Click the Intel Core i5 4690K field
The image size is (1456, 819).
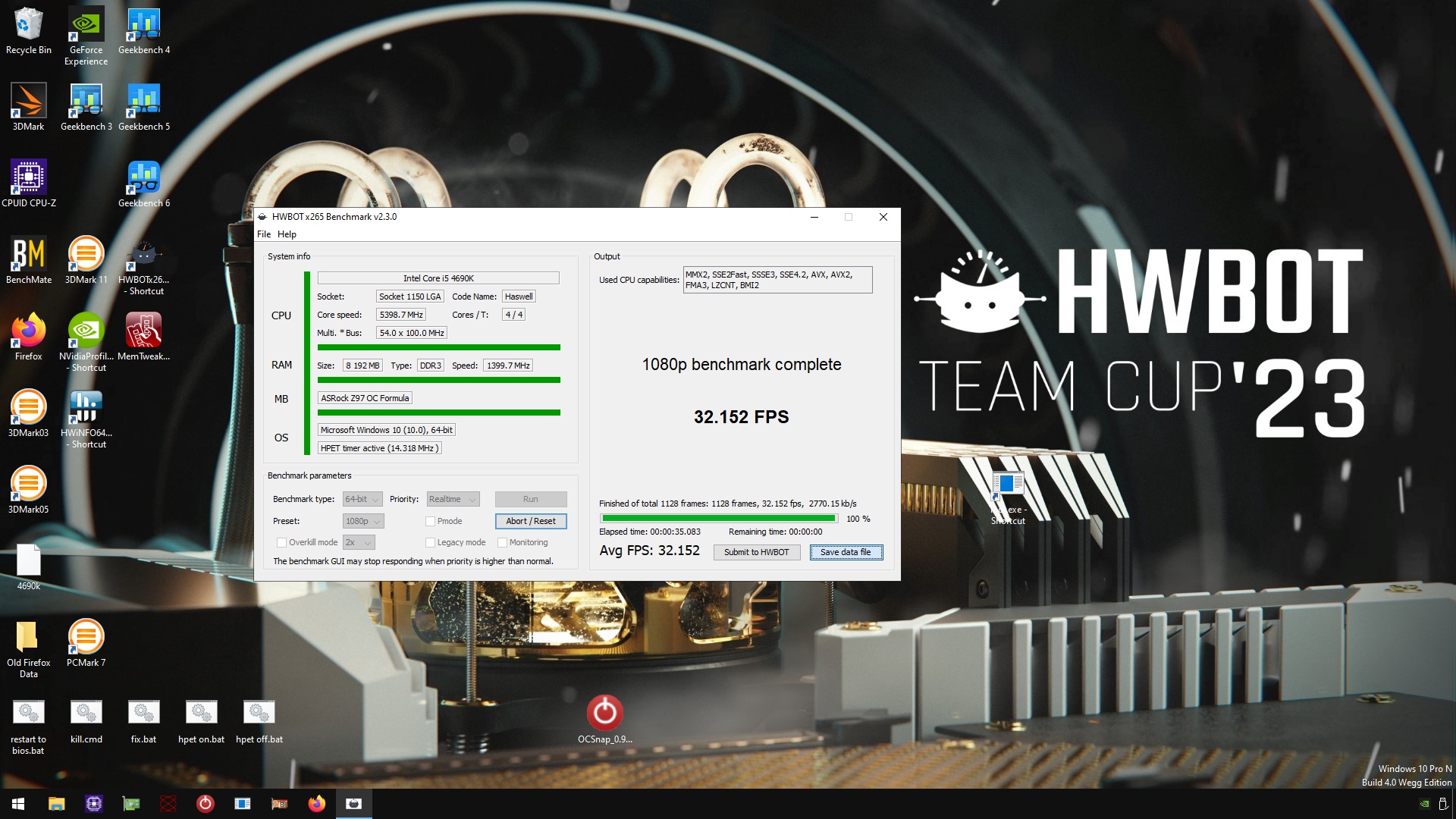[x=438, y=278]
